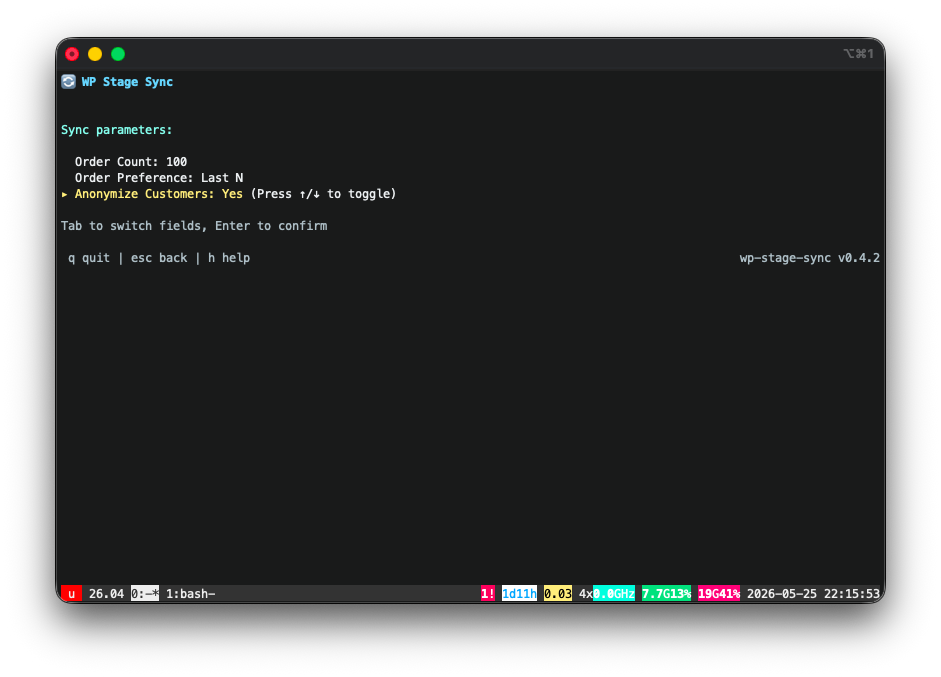The height and width of the screenshot is (677, 941).
Task: Click Tab to switch fields hint line
Action: click(x=194, y=226)
